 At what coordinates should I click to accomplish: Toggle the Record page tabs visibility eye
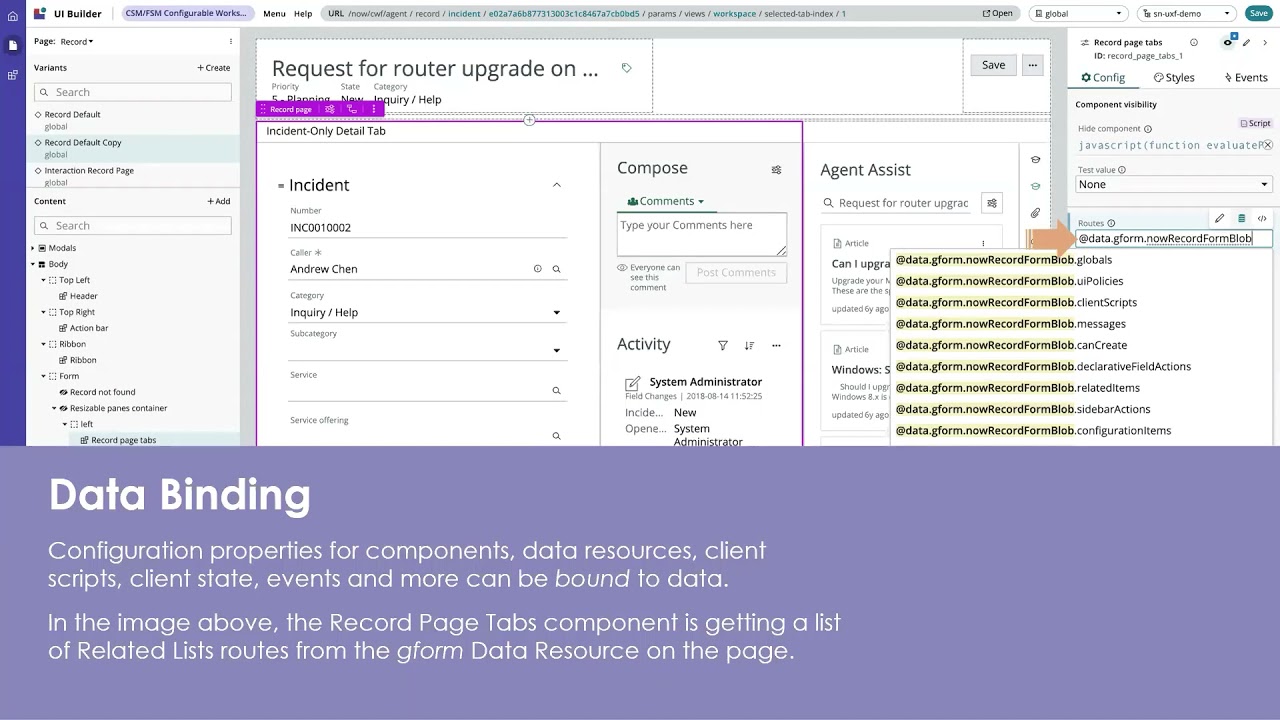pyautogui.click(x=1228, y=43)
